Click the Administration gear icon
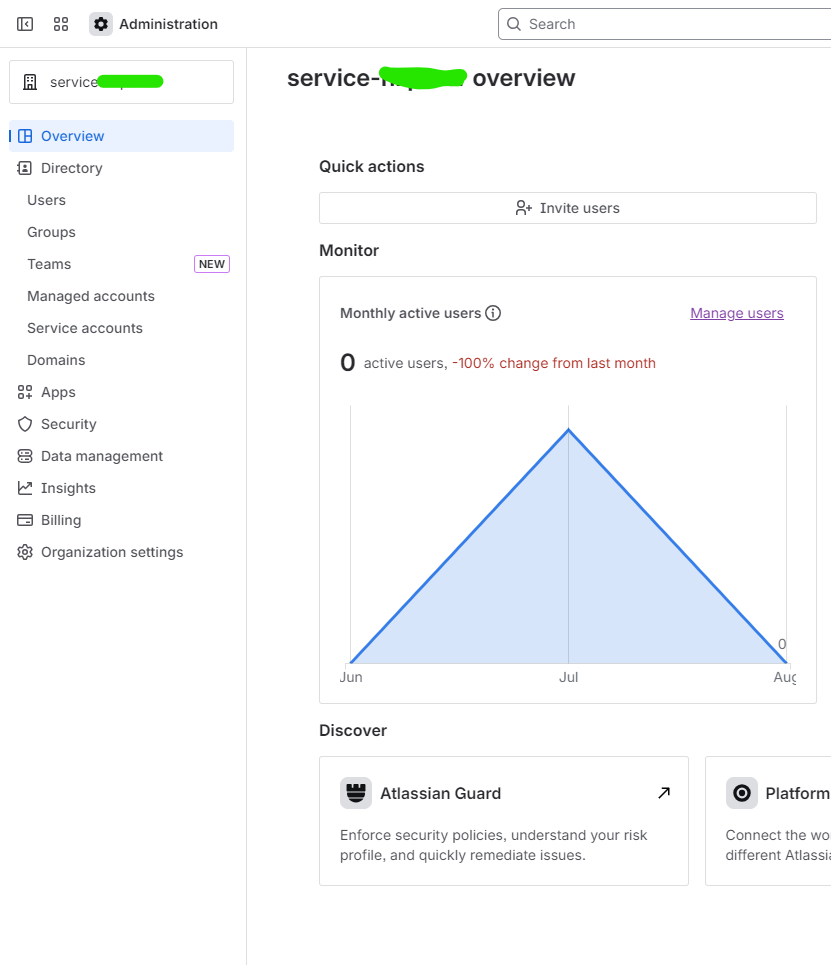The image size is (831, 965). coord(101,24)
